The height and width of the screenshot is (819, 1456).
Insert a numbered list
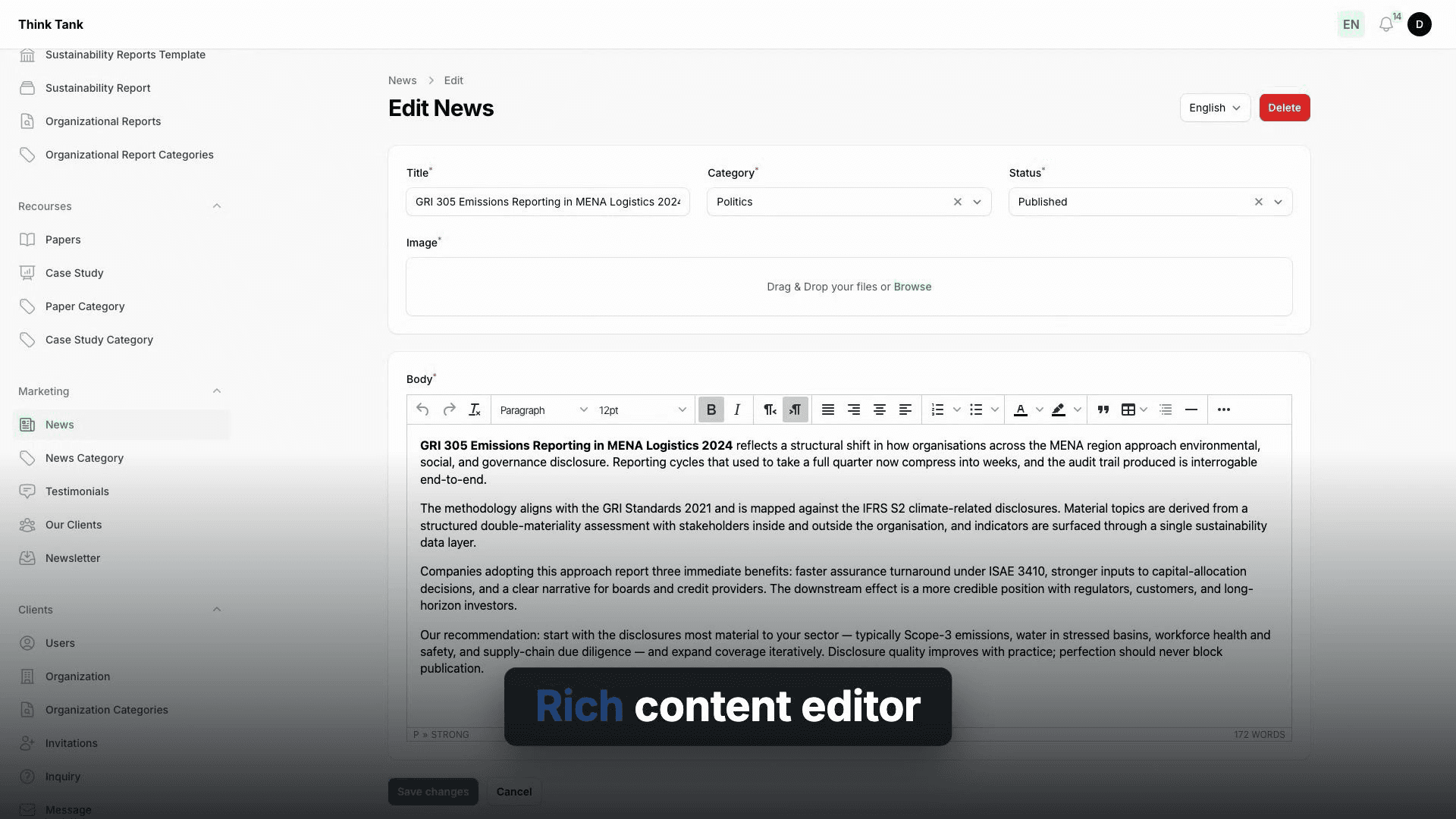pyautogui.click(x=937, y=409)
